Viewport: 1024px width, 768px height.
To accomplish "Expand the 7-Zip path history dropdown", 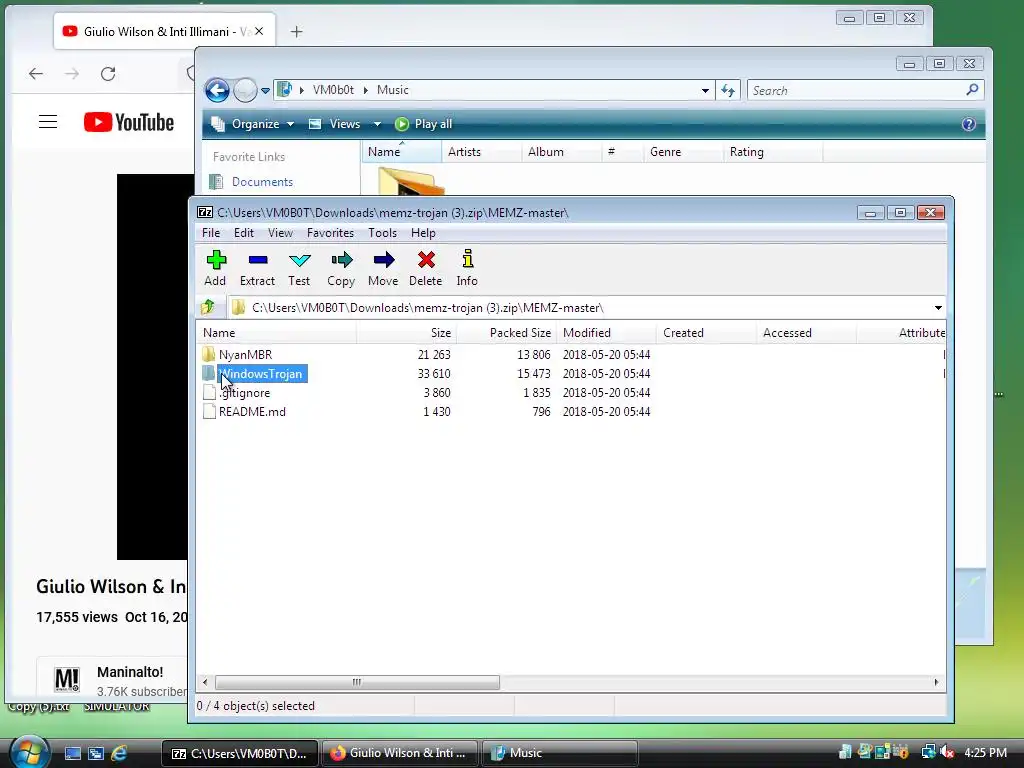I will 938,308.
